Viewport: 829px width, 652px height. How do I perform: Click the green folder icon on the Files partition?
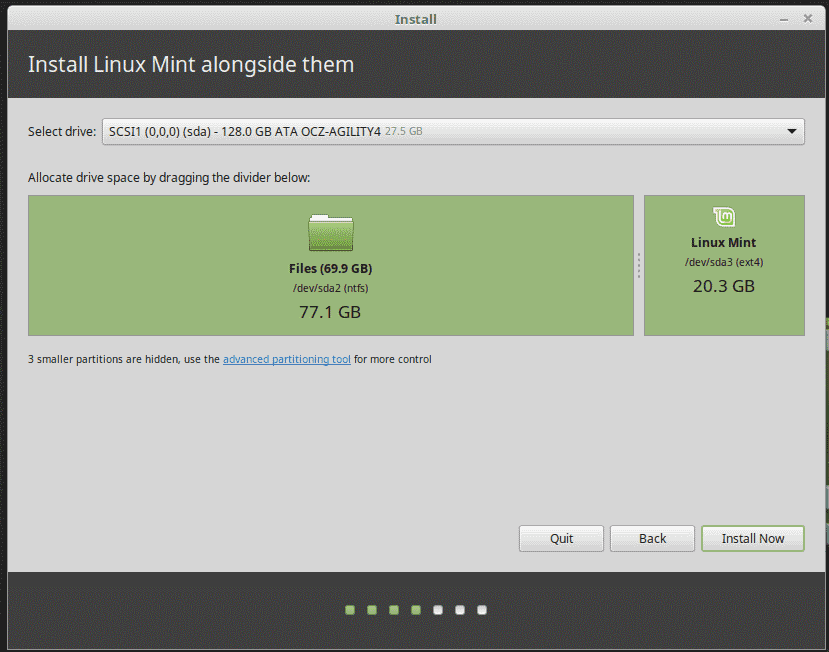[330, 231]
